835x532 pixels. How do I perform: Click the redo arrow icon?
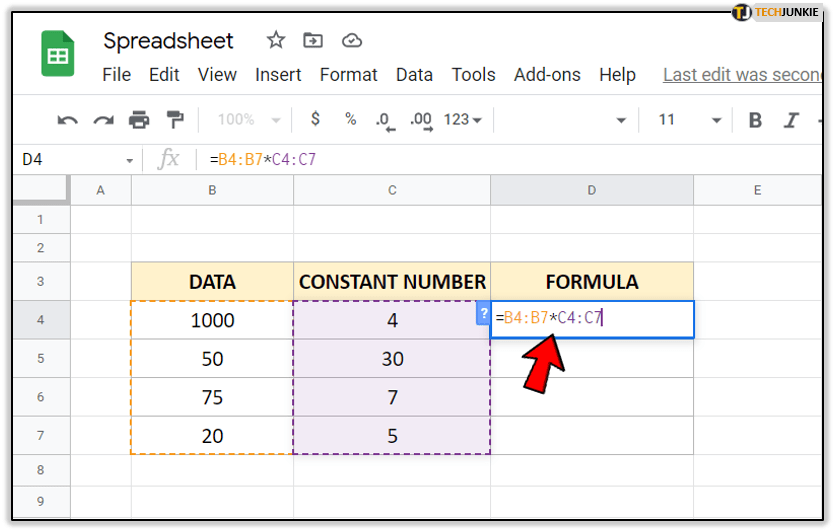point(103,120)
